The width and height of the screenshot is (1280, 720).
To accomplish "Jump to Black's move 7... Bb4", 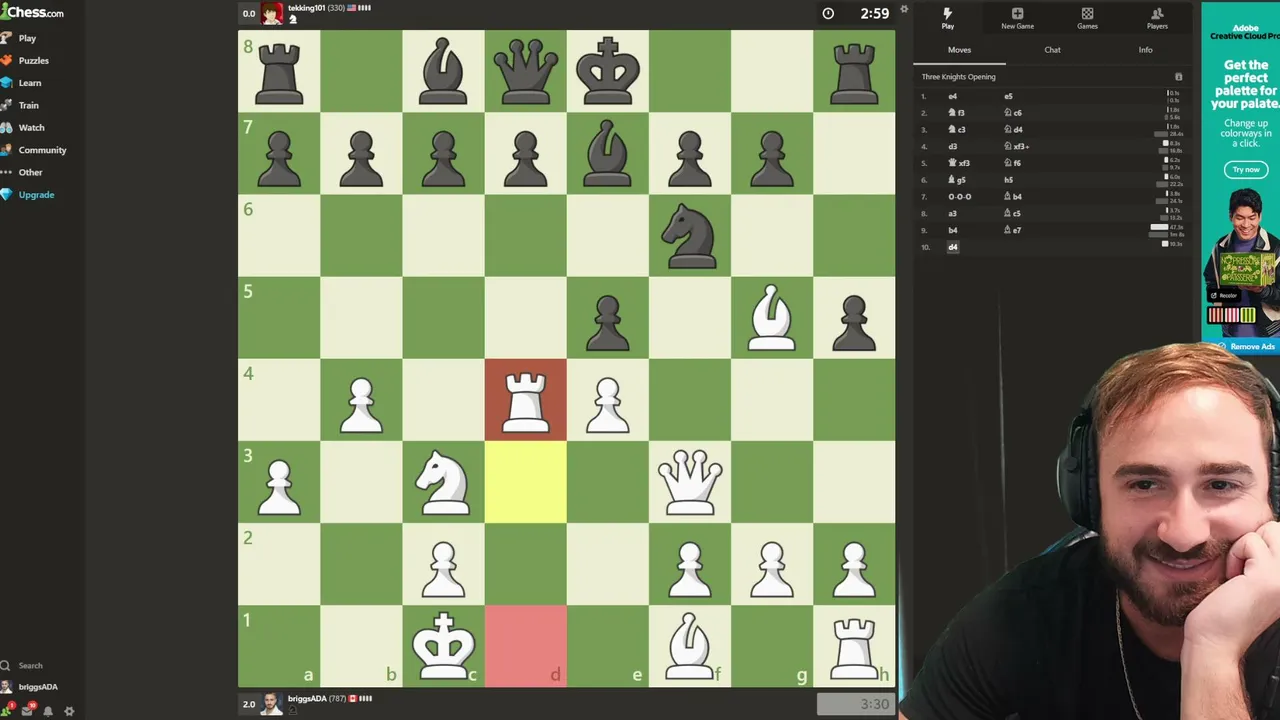I will [x=1013, y=197].
